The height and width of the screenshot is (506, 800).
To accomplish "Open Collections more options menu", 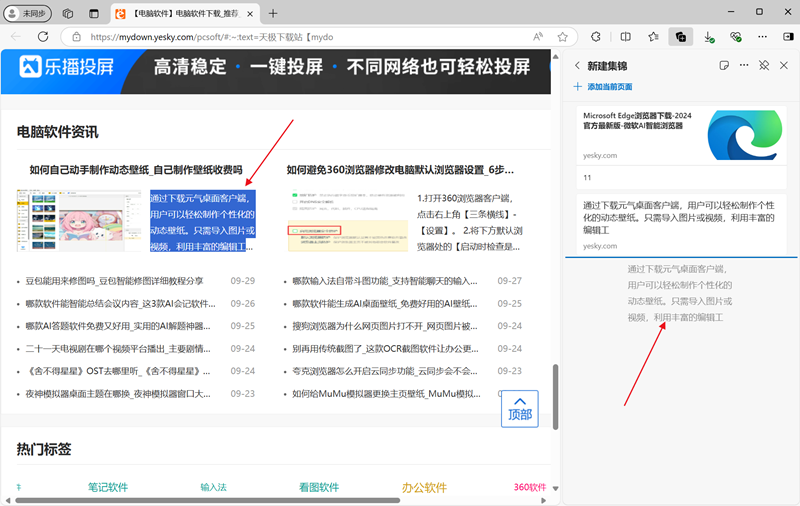I will 743,65.
